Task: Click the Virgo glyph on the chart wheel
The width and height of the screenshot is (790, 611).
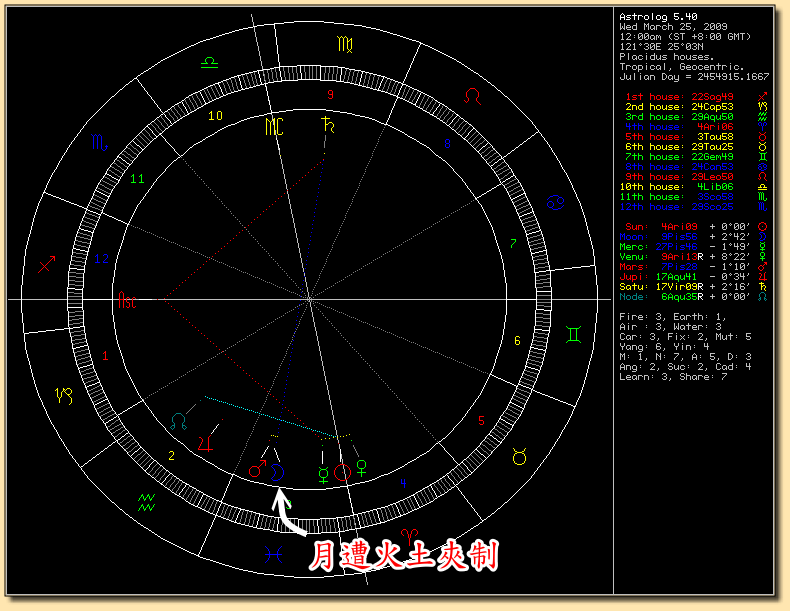Action: (345, 44)
